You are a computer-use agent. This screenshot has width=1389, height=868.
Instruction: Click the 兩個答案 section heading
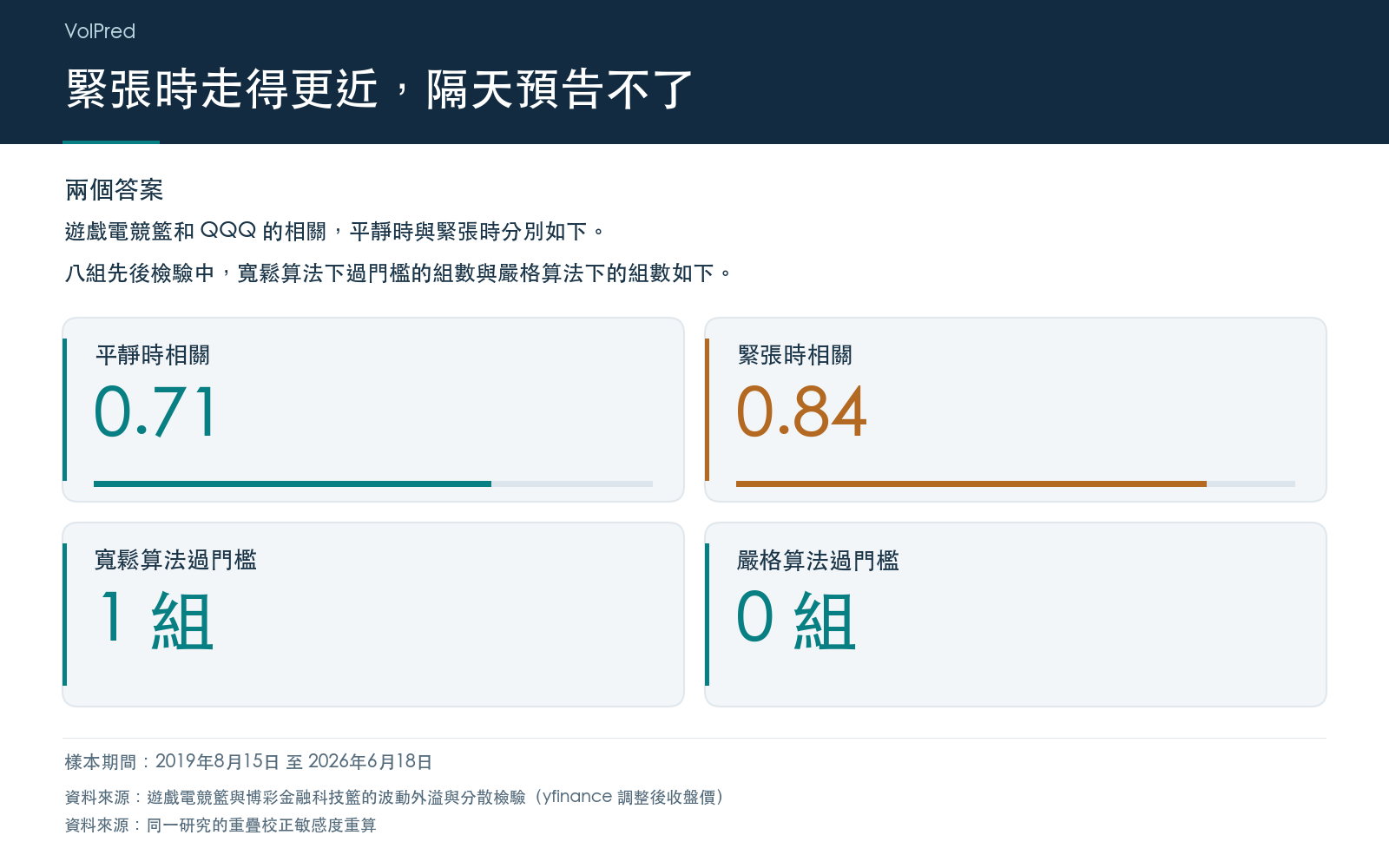click(x=114, y=190)
